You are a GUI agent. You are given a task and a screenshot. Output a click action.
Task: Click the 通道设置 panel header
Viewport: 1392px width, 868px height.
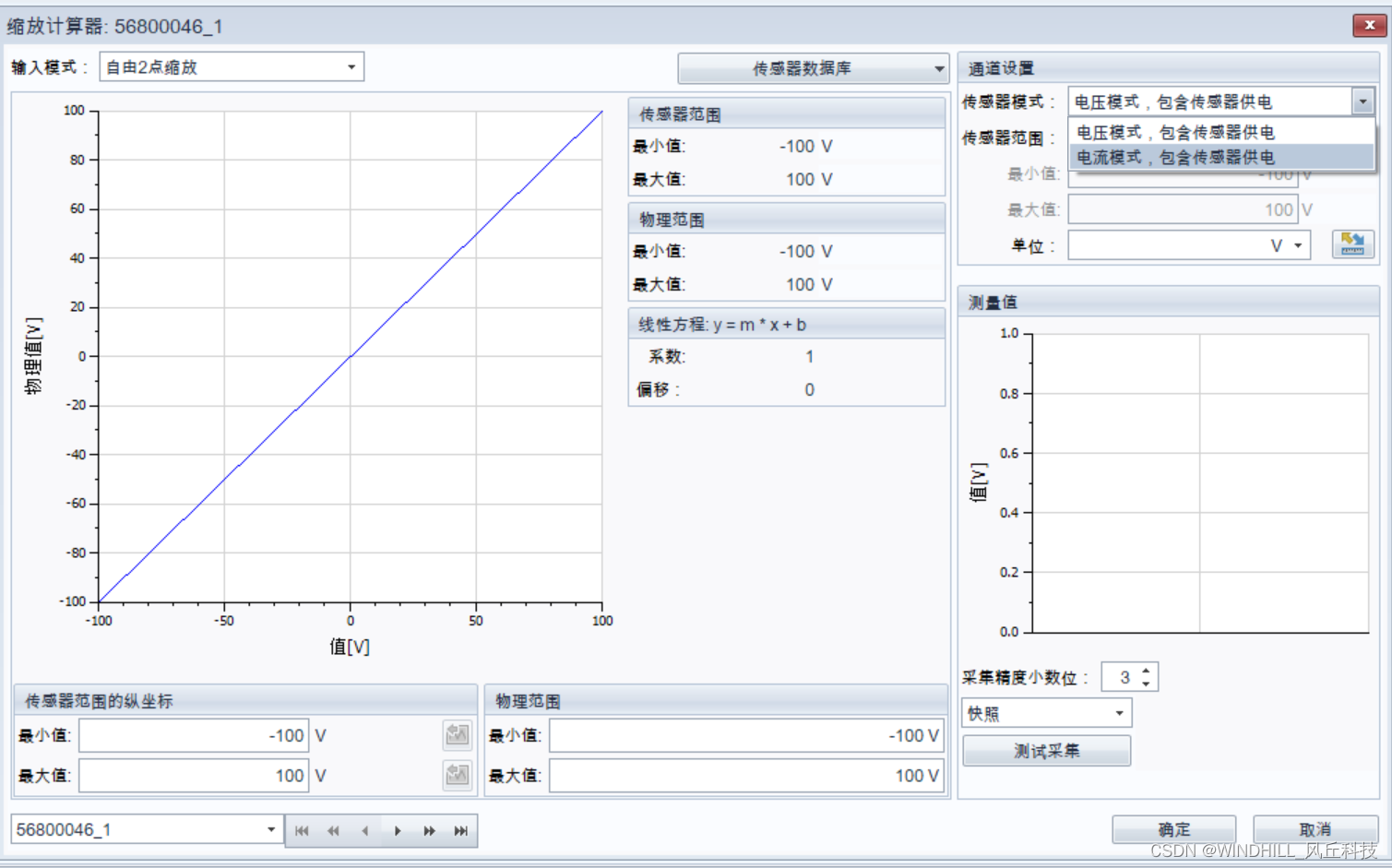(1168, 67)
